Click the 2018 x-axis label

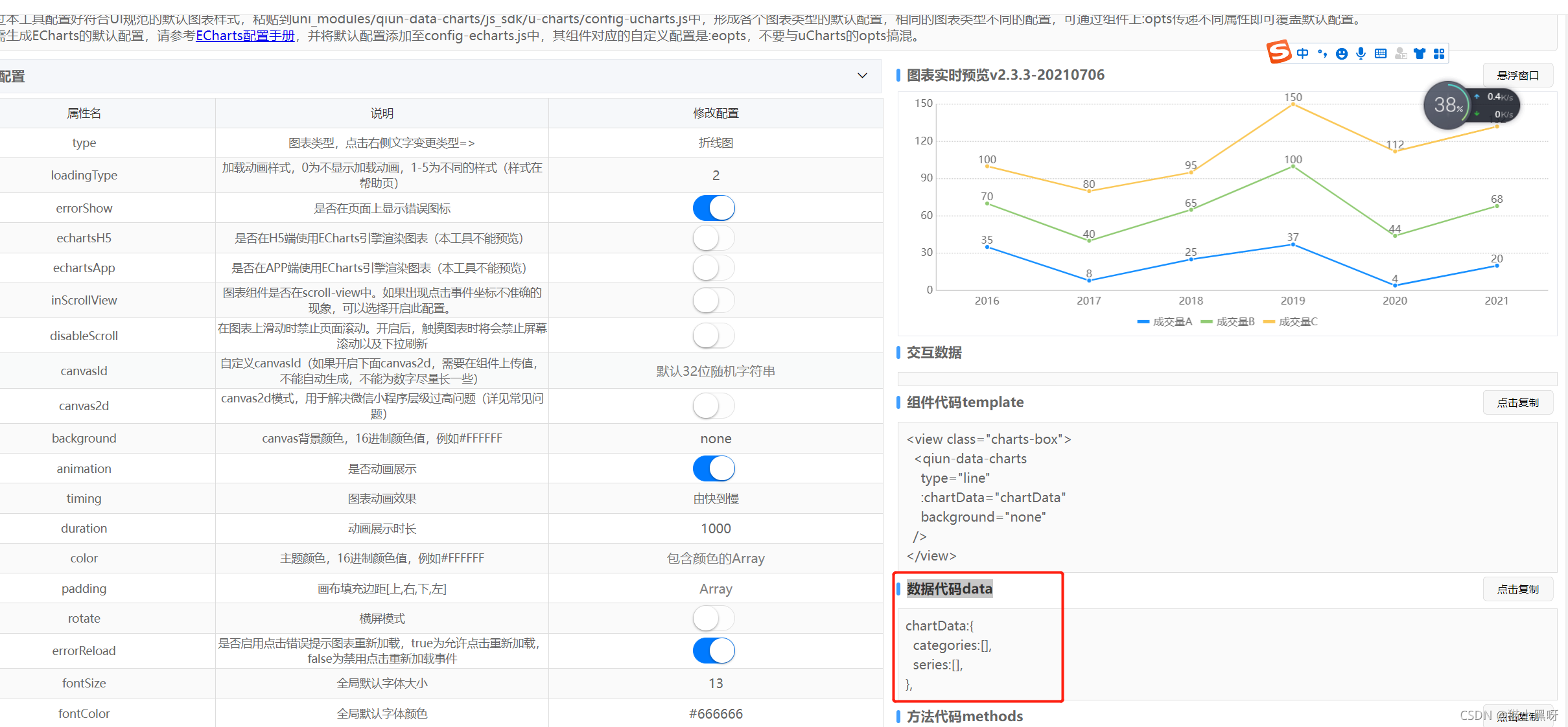pos(1191,301)
